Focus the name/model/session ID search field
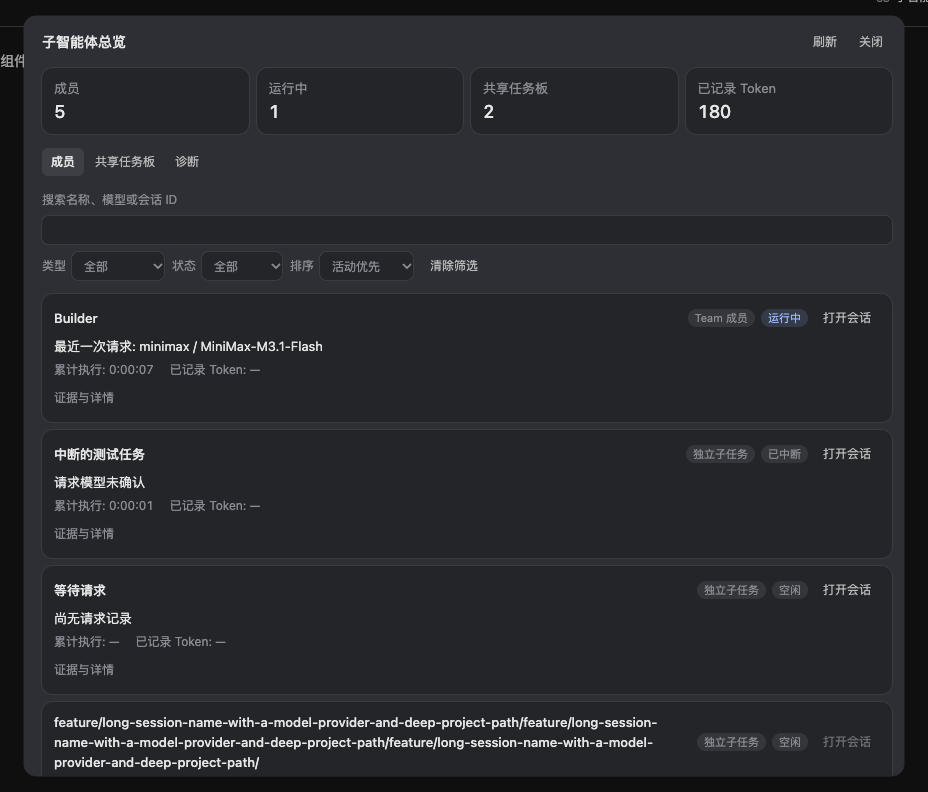The image size is (928, 792). (466, 230)
